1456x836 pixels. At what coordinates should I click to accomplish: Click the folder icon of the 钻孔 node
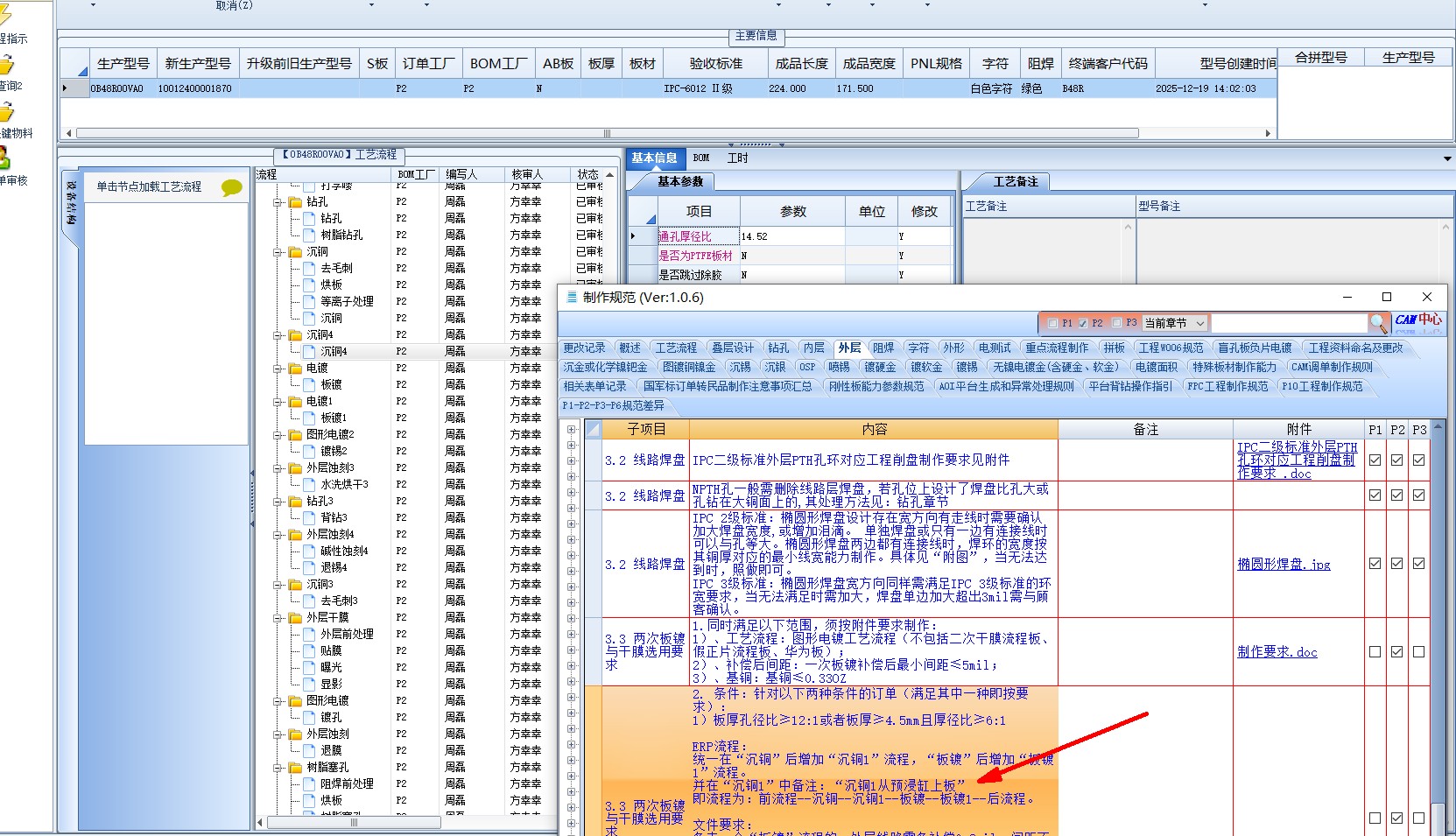click(296, 201)
